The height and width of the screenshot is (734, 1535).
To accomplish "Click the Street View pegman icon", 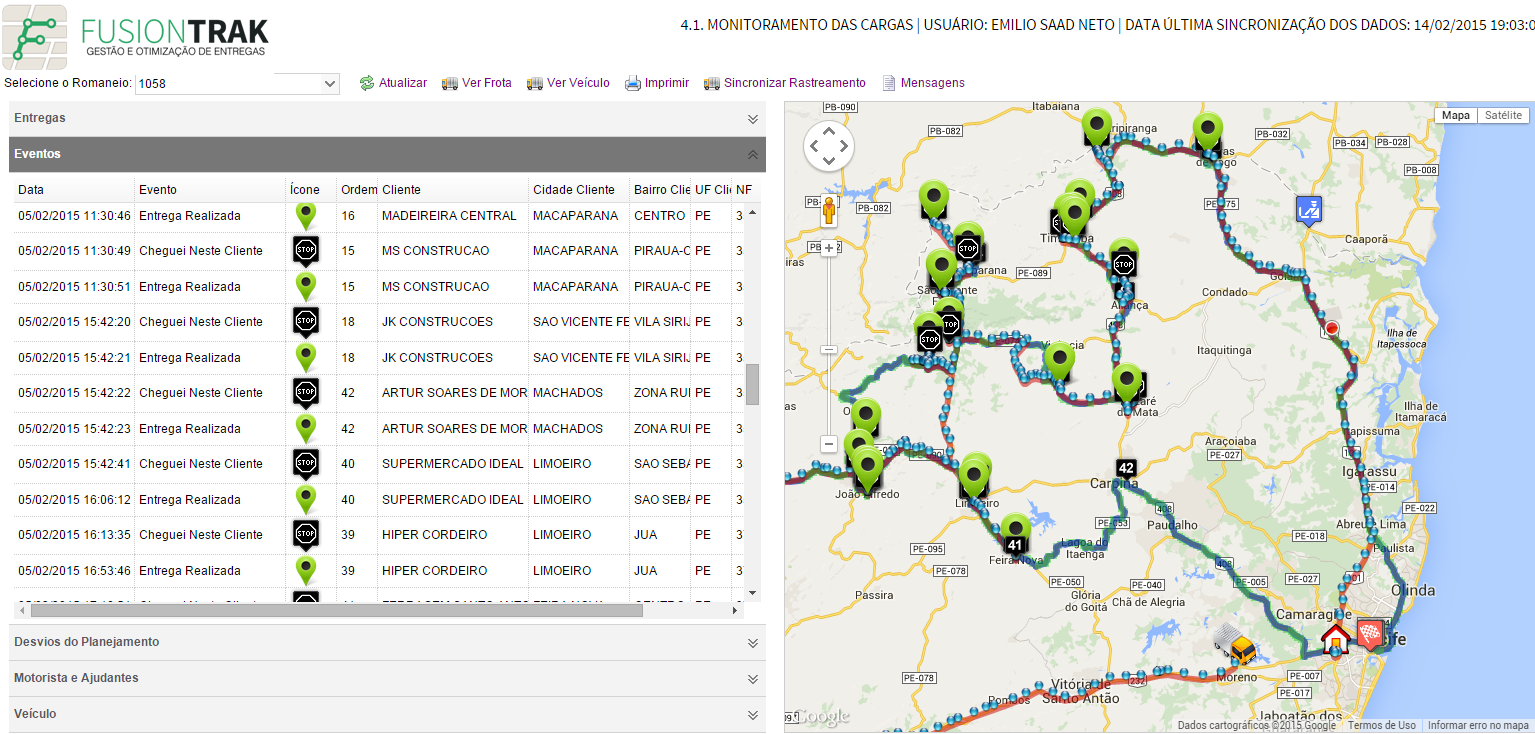I will click(828, 212).
